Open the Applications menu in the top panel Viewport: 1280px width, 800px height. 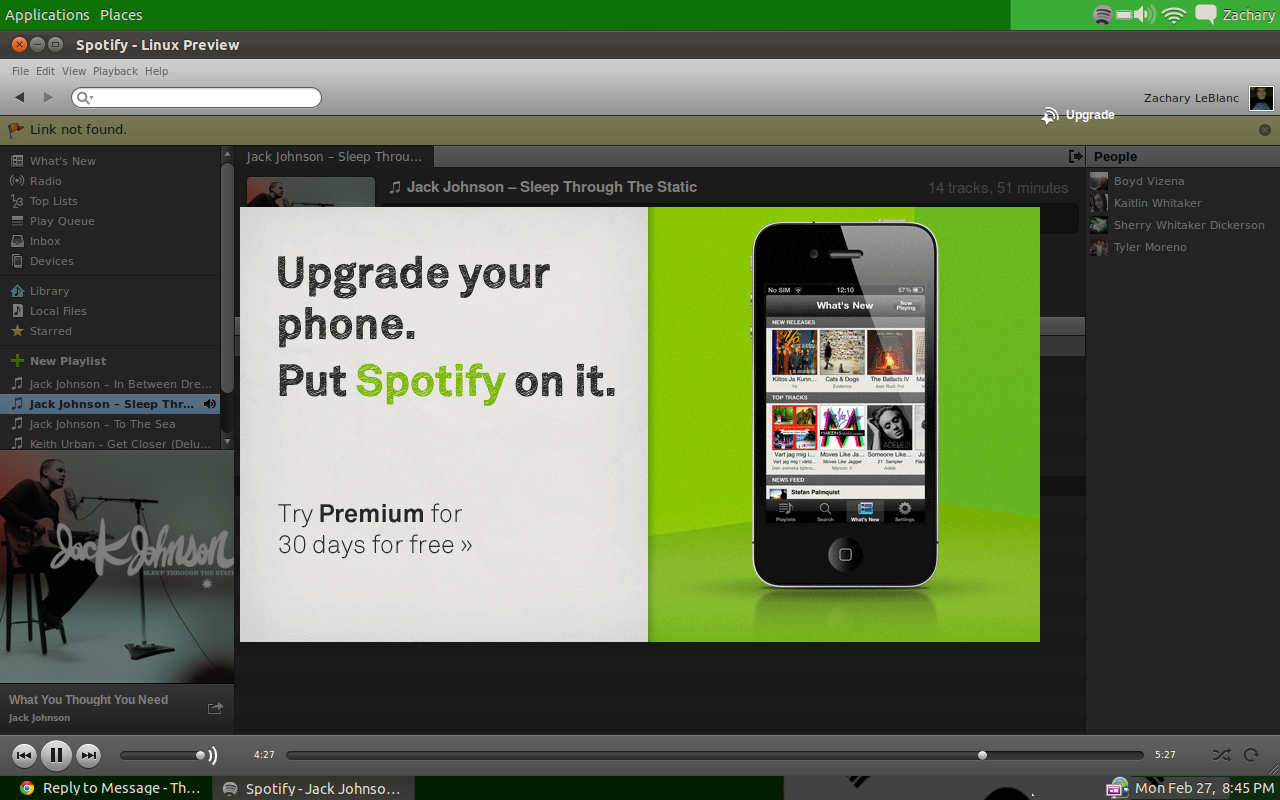tap(47, 15)
